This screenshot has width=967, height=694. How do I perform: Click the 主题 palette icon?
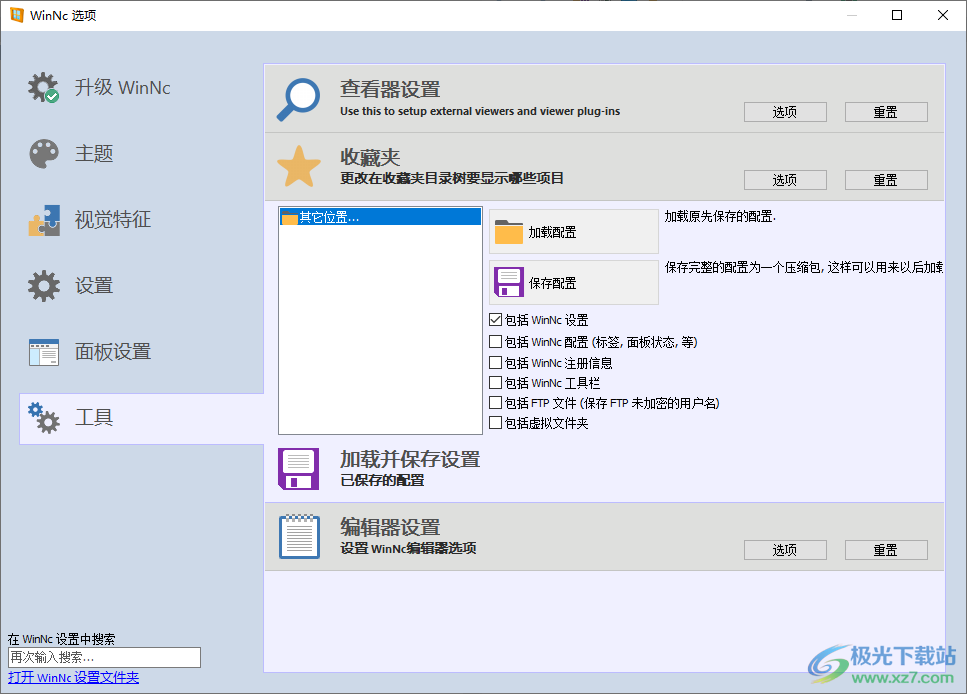[44, 154]
